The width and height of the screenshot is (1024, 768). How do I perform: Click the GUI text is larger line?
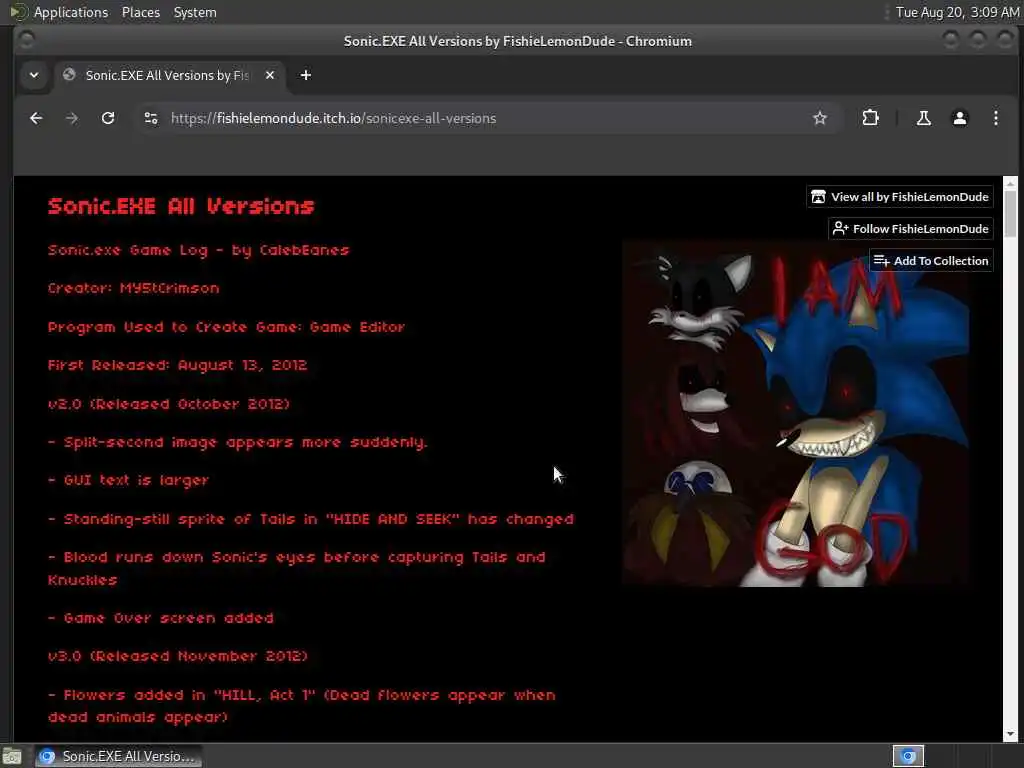click(128, 480)
